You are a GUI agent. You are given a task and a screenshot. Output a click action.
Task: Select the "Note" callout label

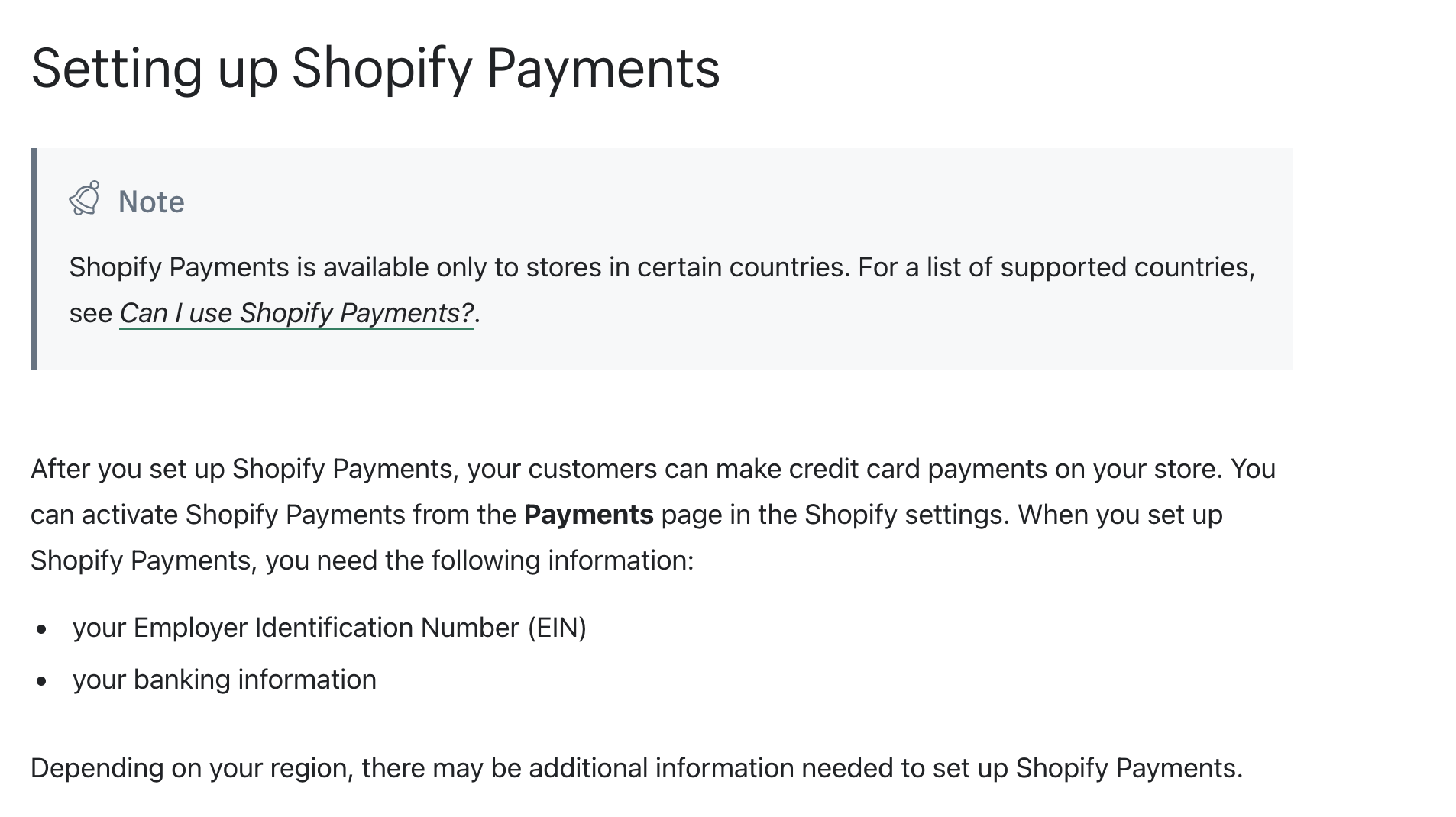click(151, 202)
